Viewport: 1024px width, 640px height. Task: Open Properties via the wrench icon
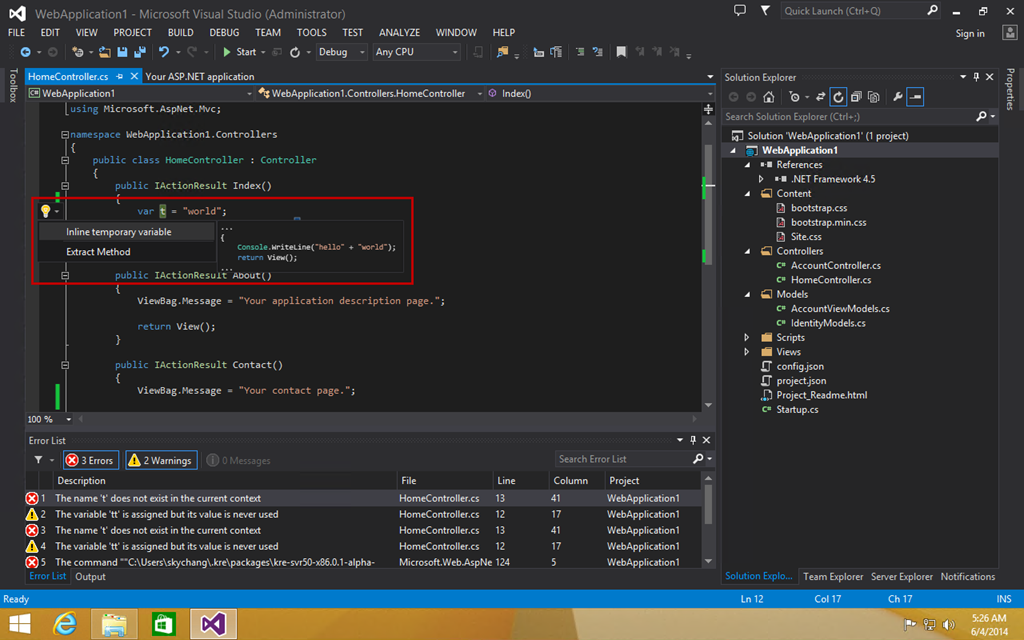coord(898,97)
